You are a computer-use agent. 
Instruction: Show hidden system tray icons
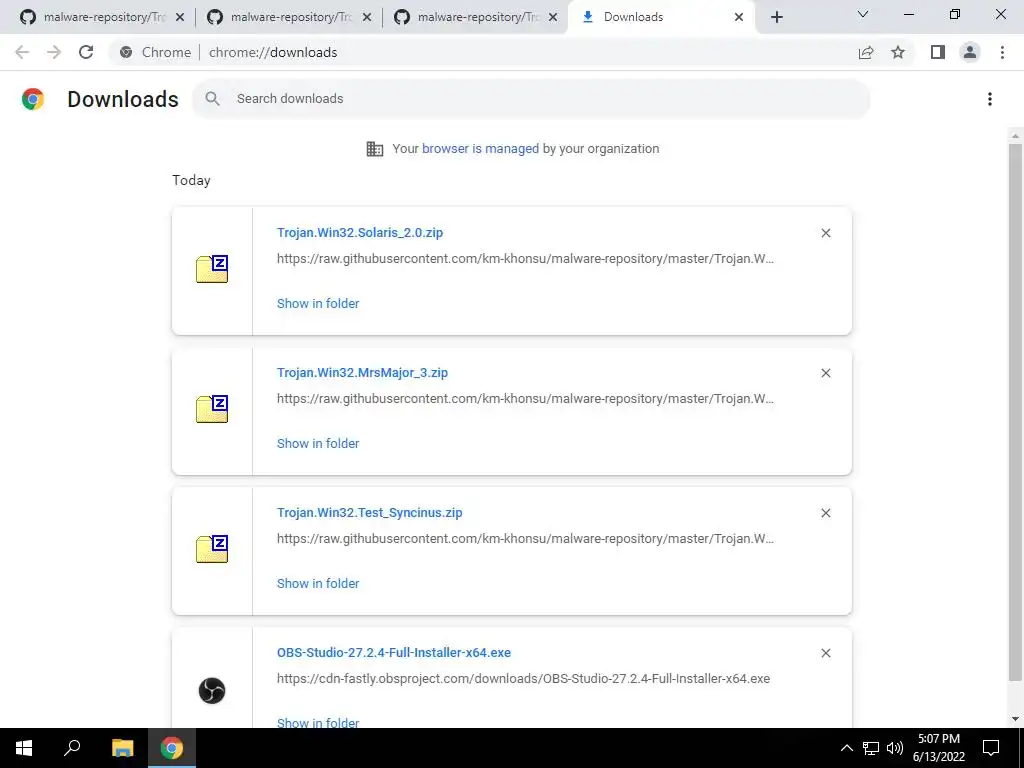click(x=846, y=748)
